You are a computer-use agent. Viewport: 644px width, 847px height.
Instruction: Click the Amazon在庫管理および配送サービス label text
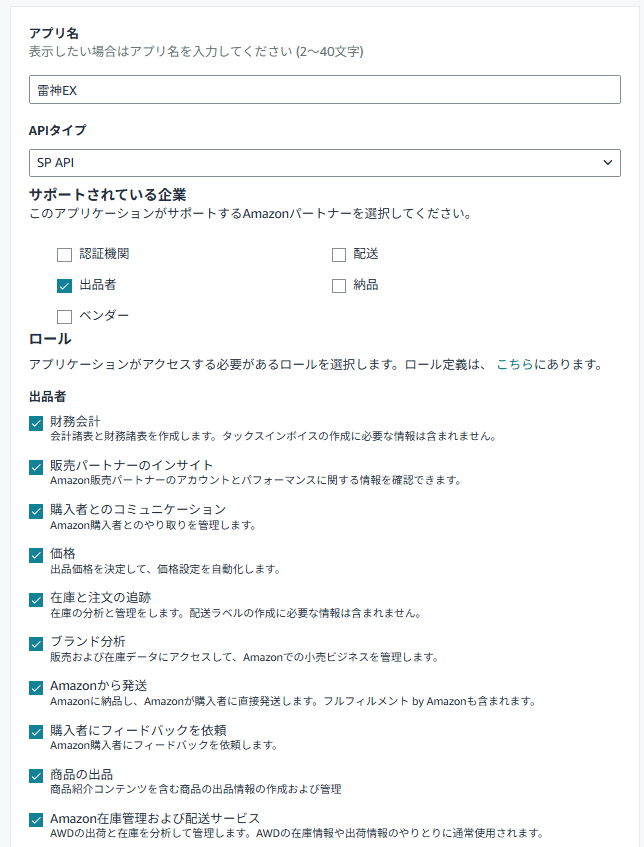click(155, 818)
